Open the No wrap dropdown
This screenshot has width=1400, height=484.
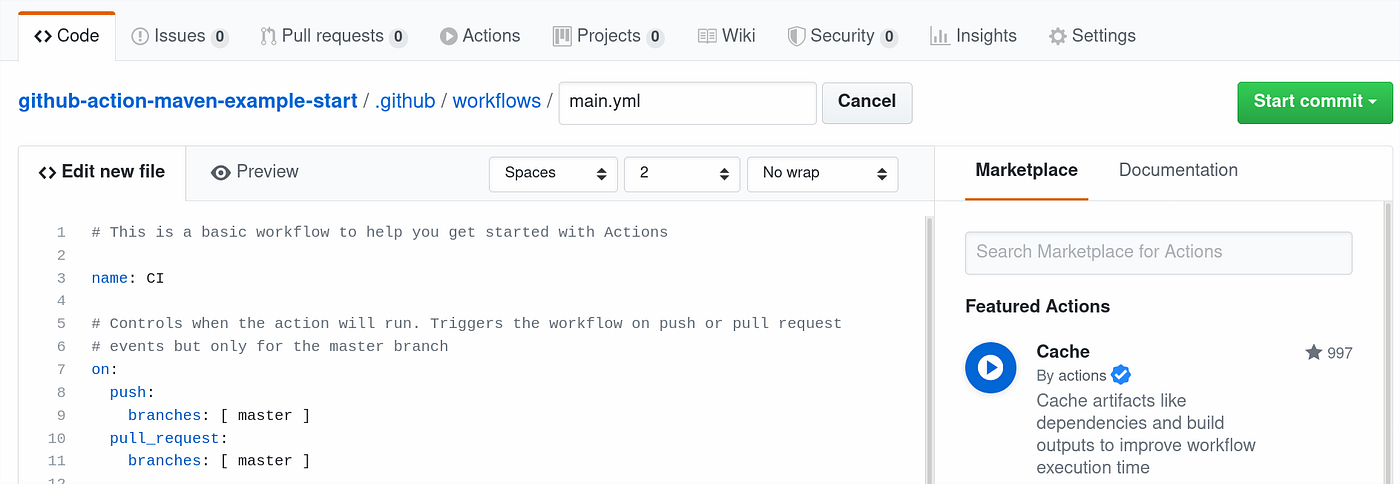click(822, 173)
